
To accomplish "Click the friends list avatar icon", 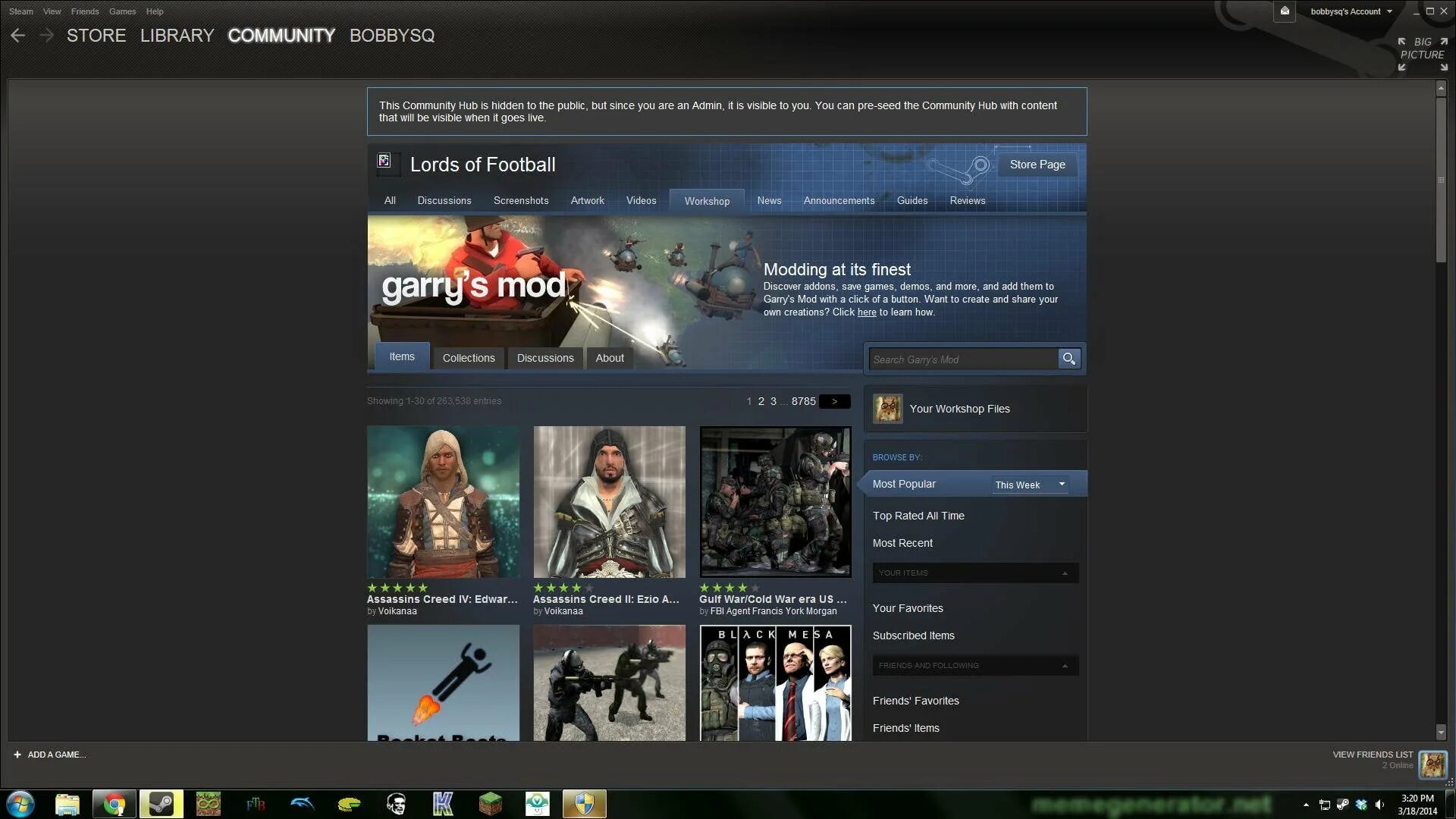I will pos(1432,764).
